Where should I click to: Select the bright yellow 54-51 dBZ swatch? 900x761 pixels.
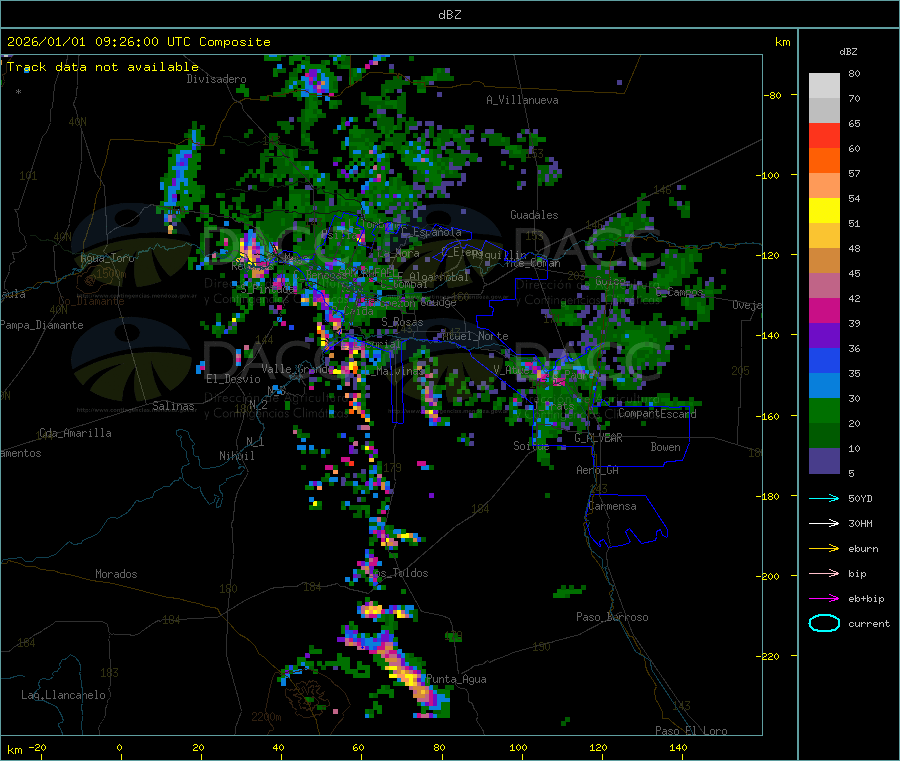[x=824, y=211]
